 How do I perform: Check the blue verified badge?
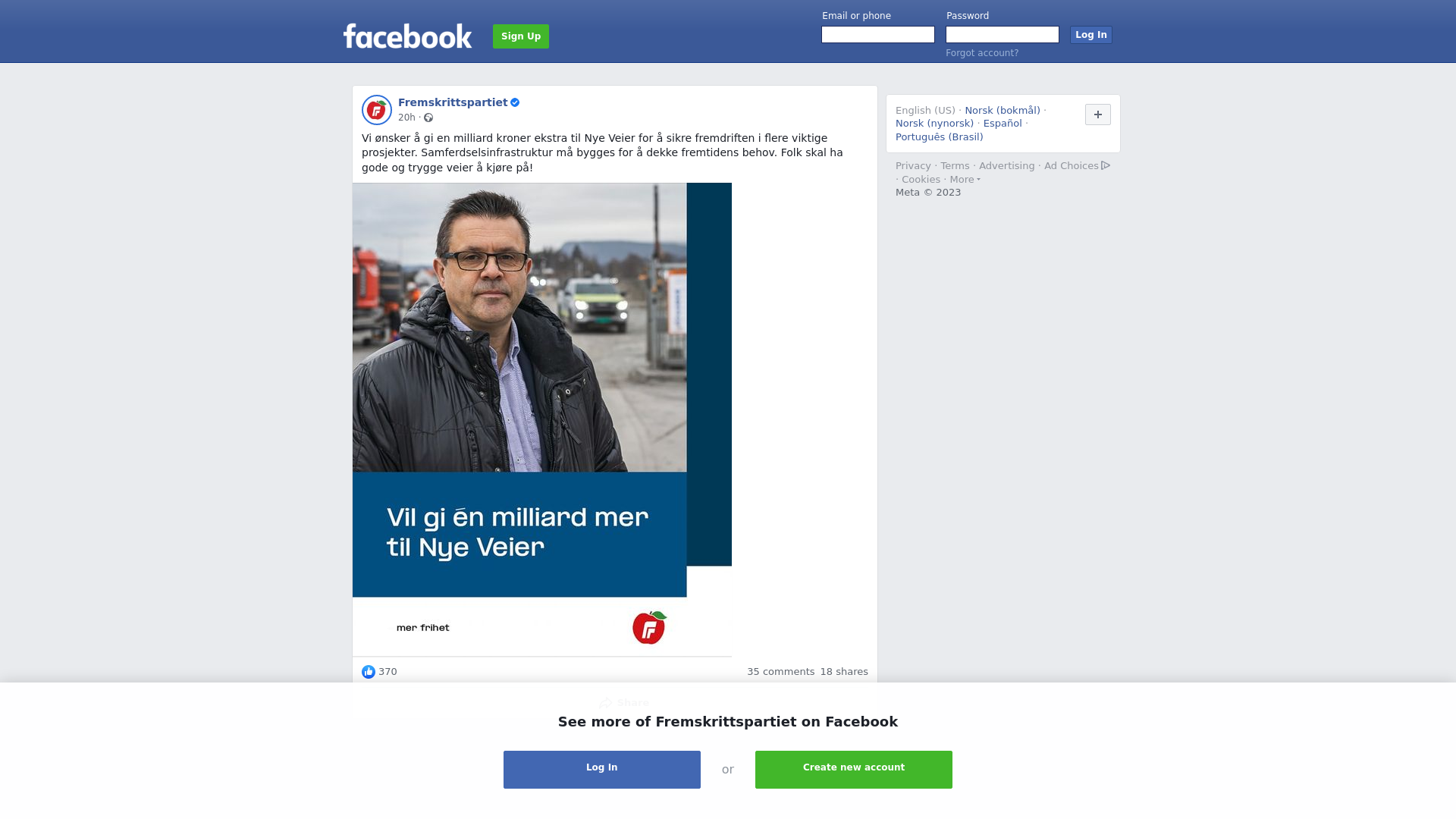click(515, 102)
